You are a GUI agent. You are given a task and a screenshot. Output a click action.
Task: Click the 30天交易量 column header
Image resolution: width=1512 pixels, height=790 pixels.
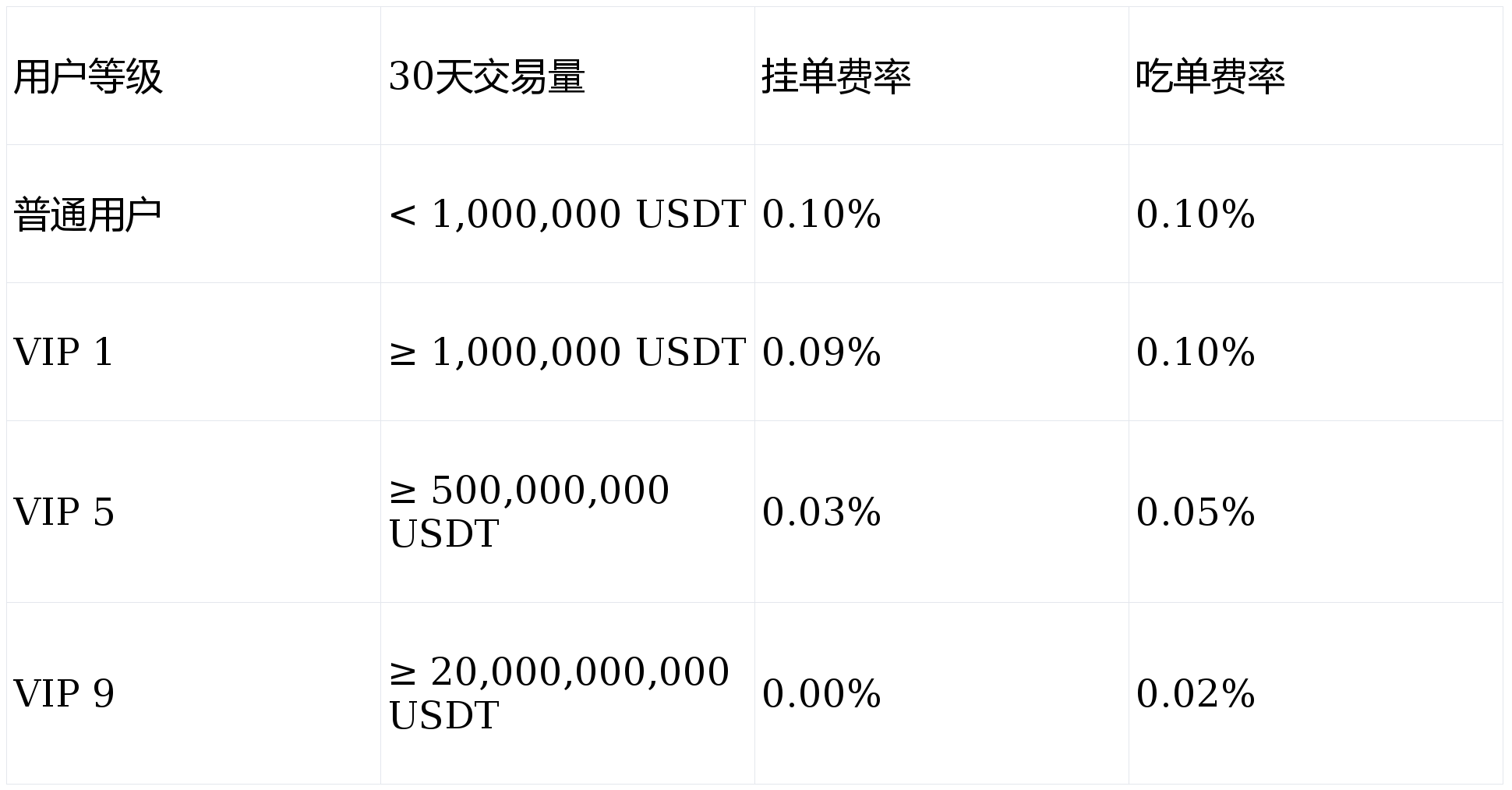486,76
